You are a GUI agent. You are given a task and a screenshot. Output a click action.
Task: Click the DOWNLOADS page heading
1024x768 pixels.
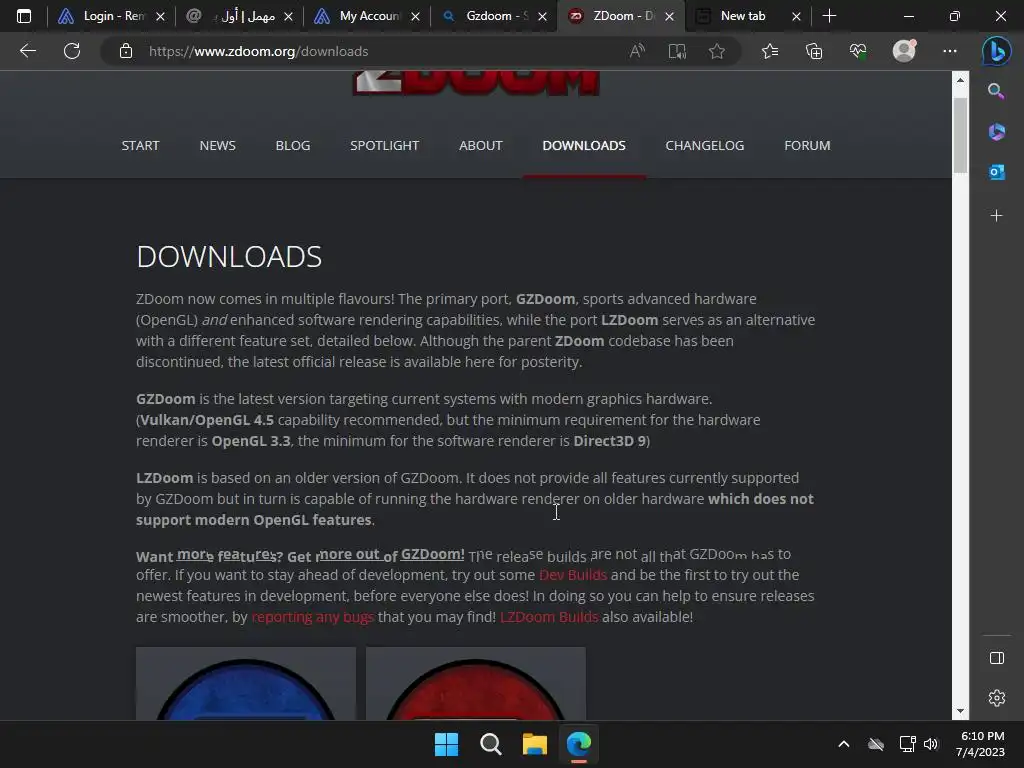pyautogui.click(x=229, y=257)
